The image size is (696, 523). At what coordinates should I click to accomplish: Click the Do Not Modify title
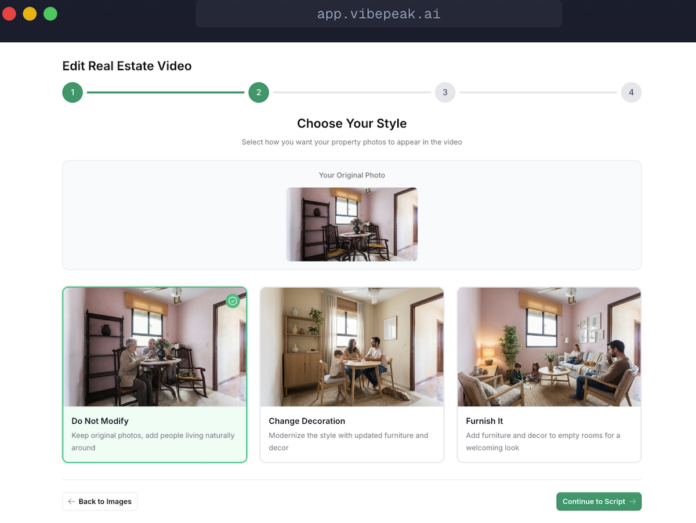[x=100, y=421]
